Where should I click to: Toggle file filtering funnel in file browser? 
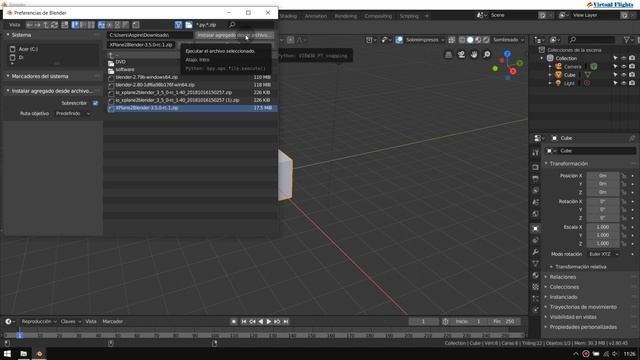click(178, 25)
